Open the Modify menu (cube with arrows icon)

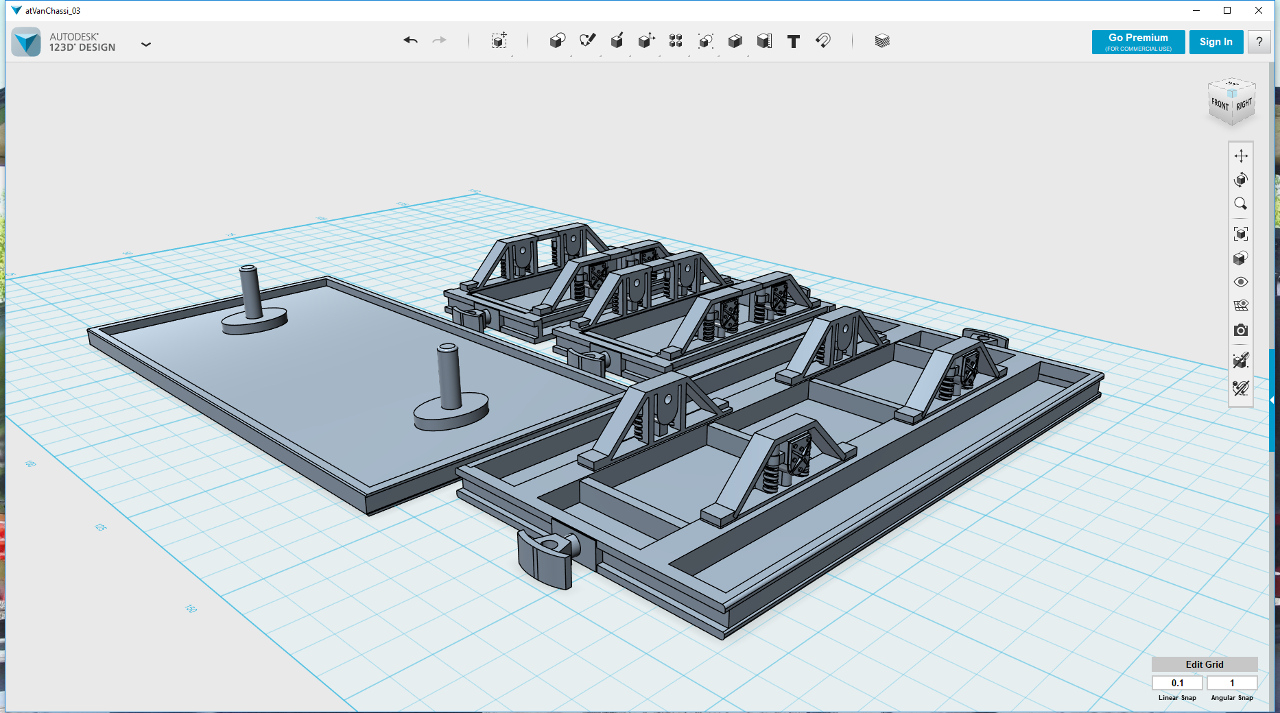(647, 41)
